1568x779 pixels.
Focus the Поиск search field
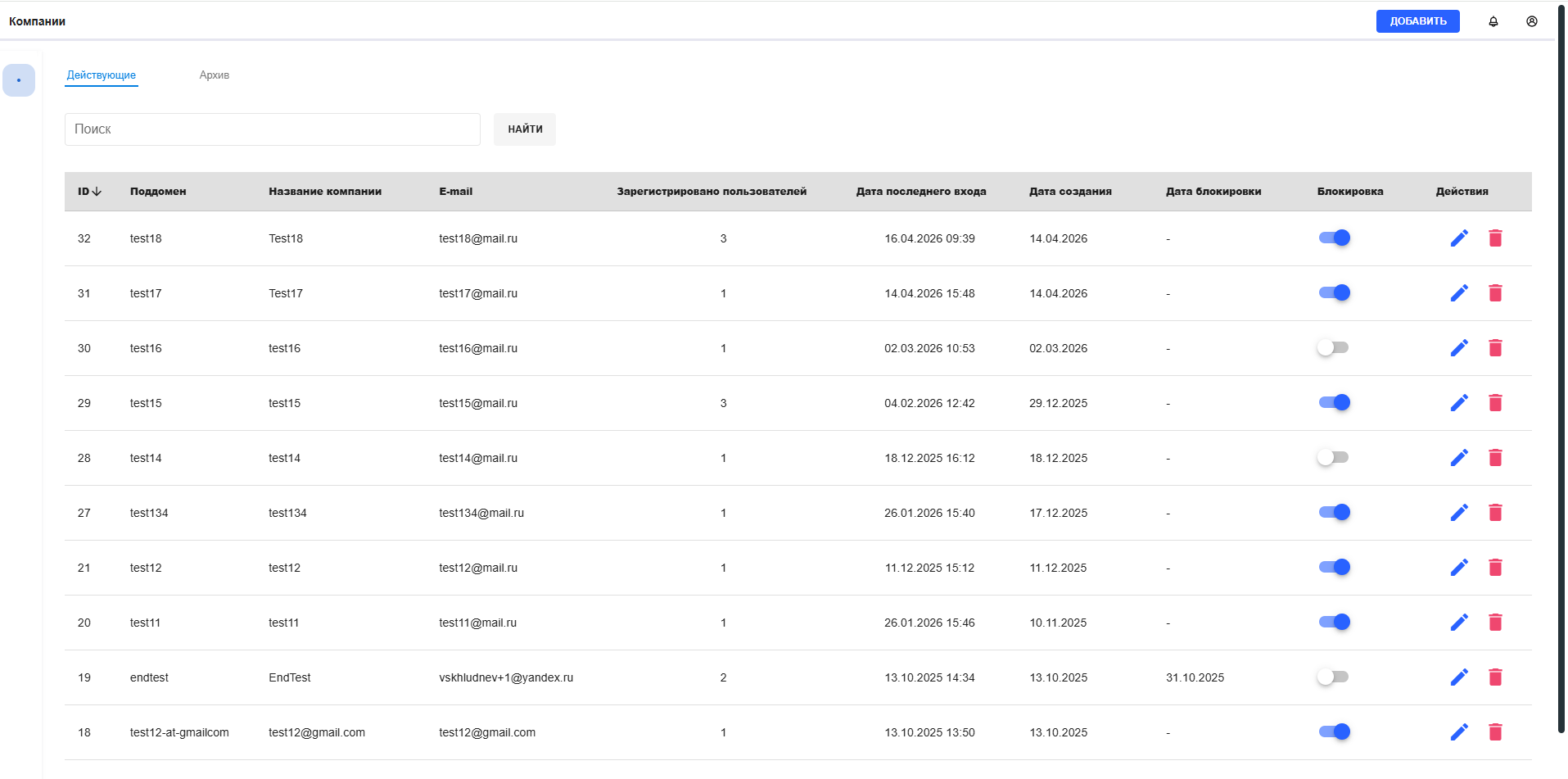[273, 129]
